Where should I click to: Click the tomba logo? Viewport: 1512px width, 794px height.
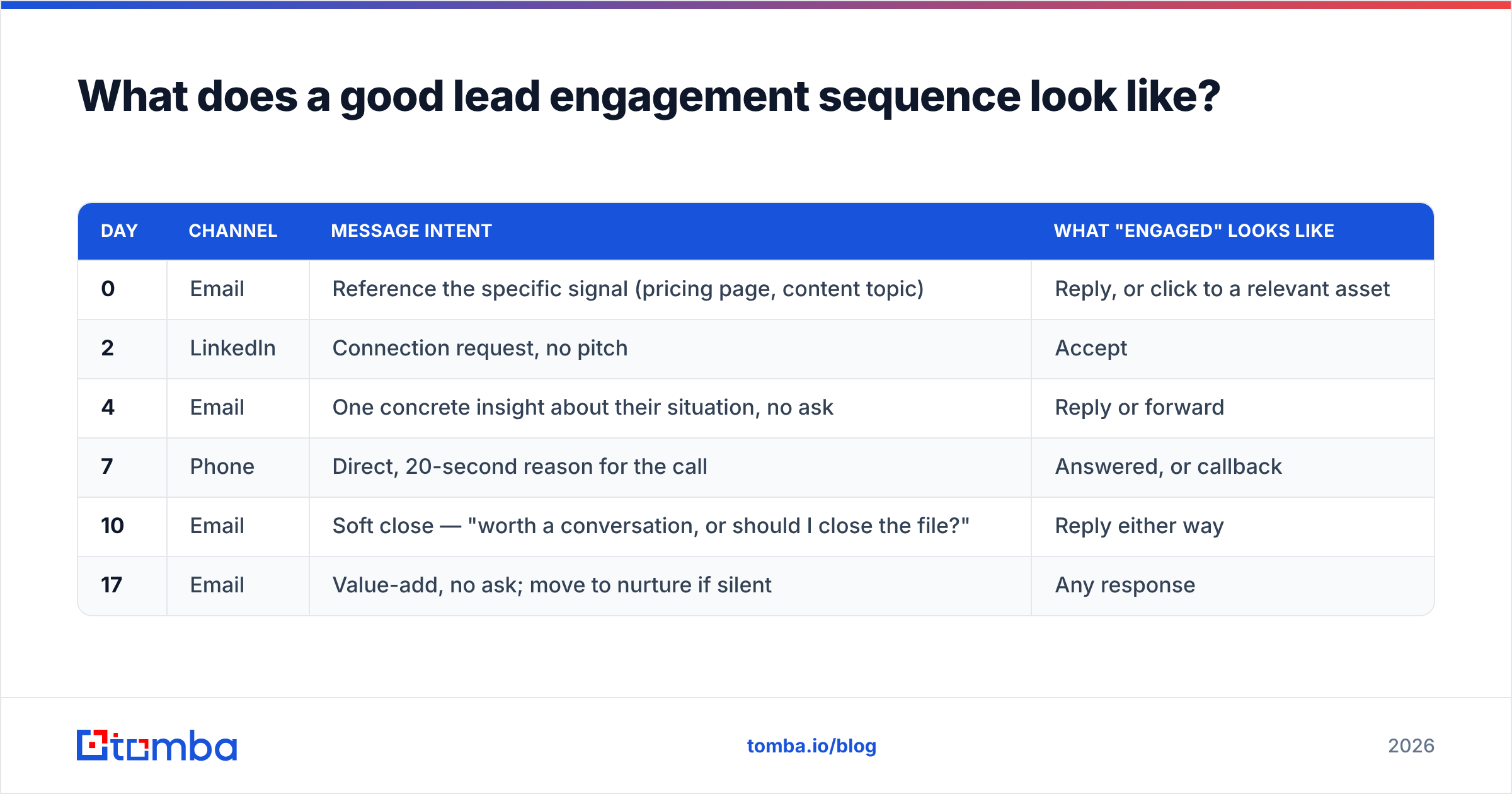pos(157,745)
